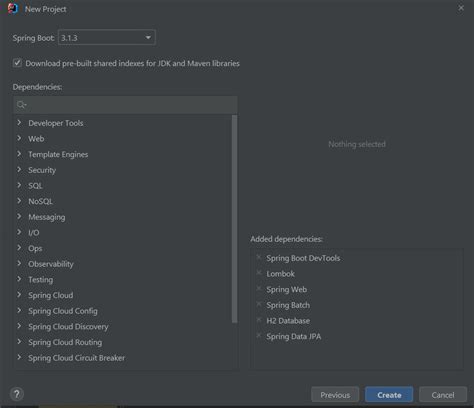Cancel the New Project wizard
The image size is (474, 408).
click(x=443, y=395)
